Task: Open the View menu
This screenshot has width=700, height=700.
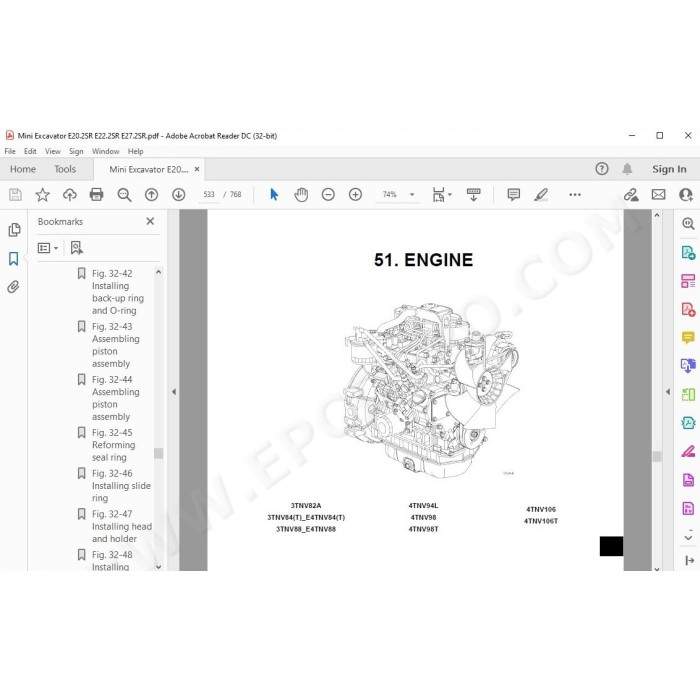Action: (x=53, y=151)
